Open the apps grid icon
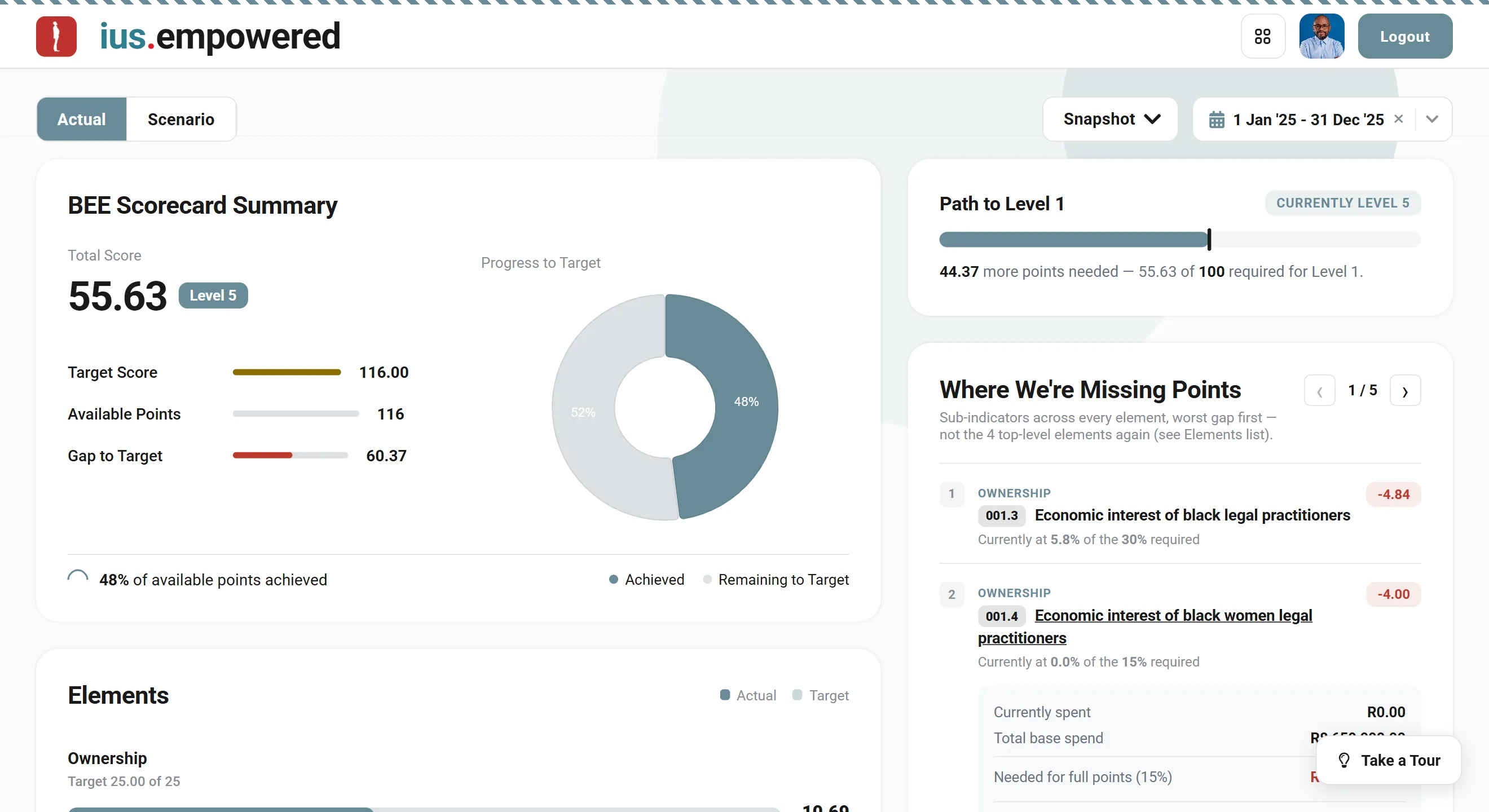1489x812 pixels. pyautogui.click(x=1263, y=37)
